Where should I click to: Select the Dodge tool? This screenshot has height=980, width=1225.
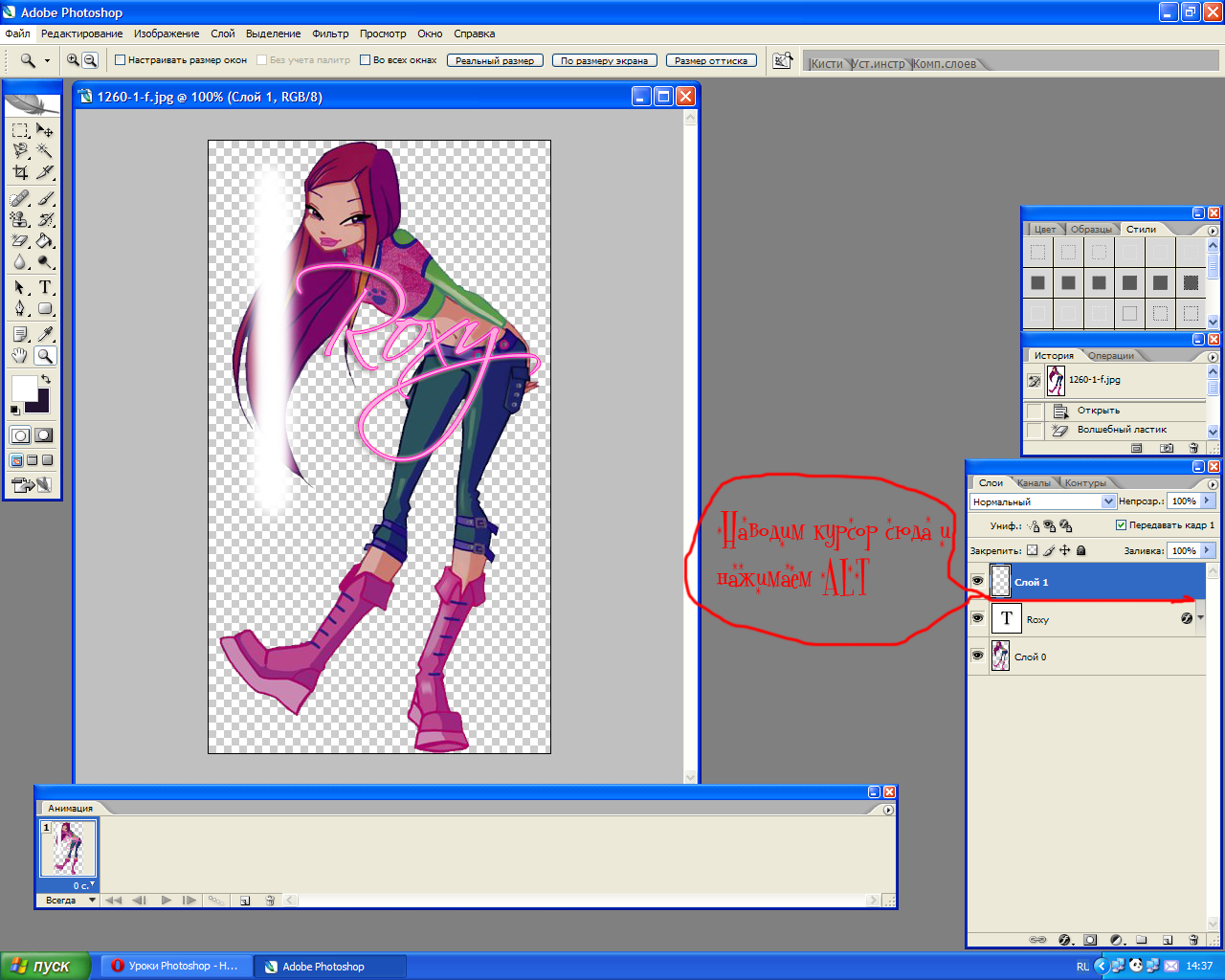point(45,262)
